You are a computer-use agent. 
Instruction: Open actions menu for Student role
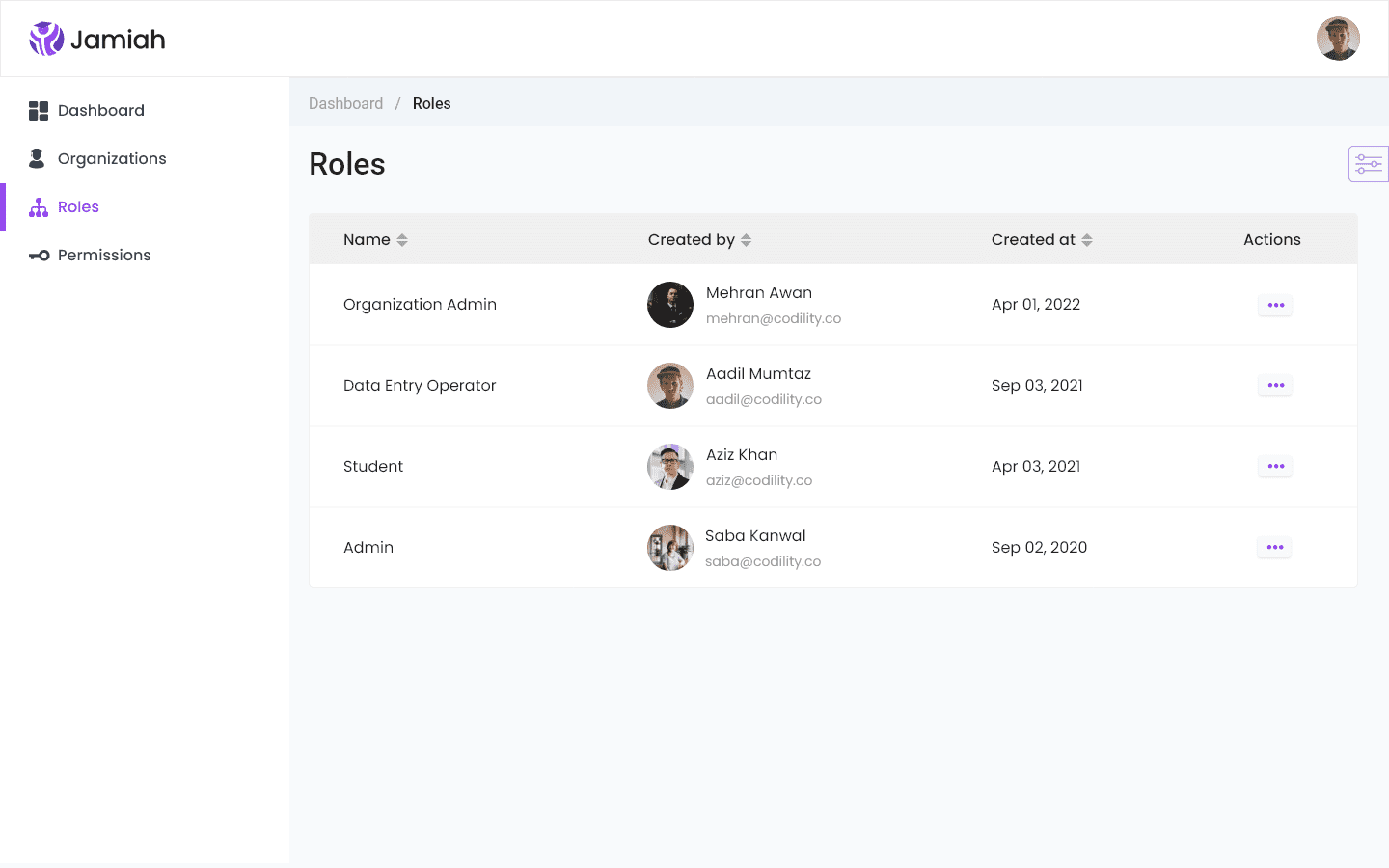[x=1275, y=467]
